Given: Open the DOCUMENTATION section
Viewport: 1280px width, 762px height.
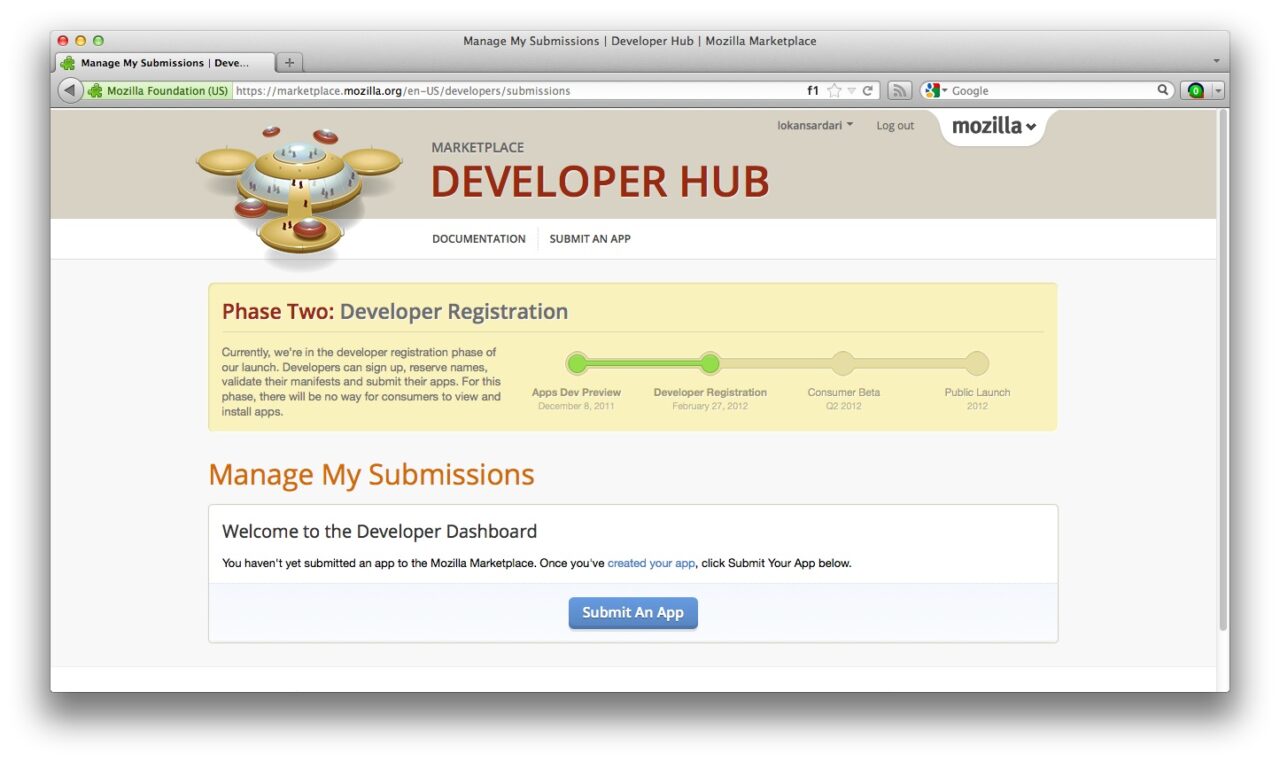Looking at the screenshot, I should (x=478, y=239).
